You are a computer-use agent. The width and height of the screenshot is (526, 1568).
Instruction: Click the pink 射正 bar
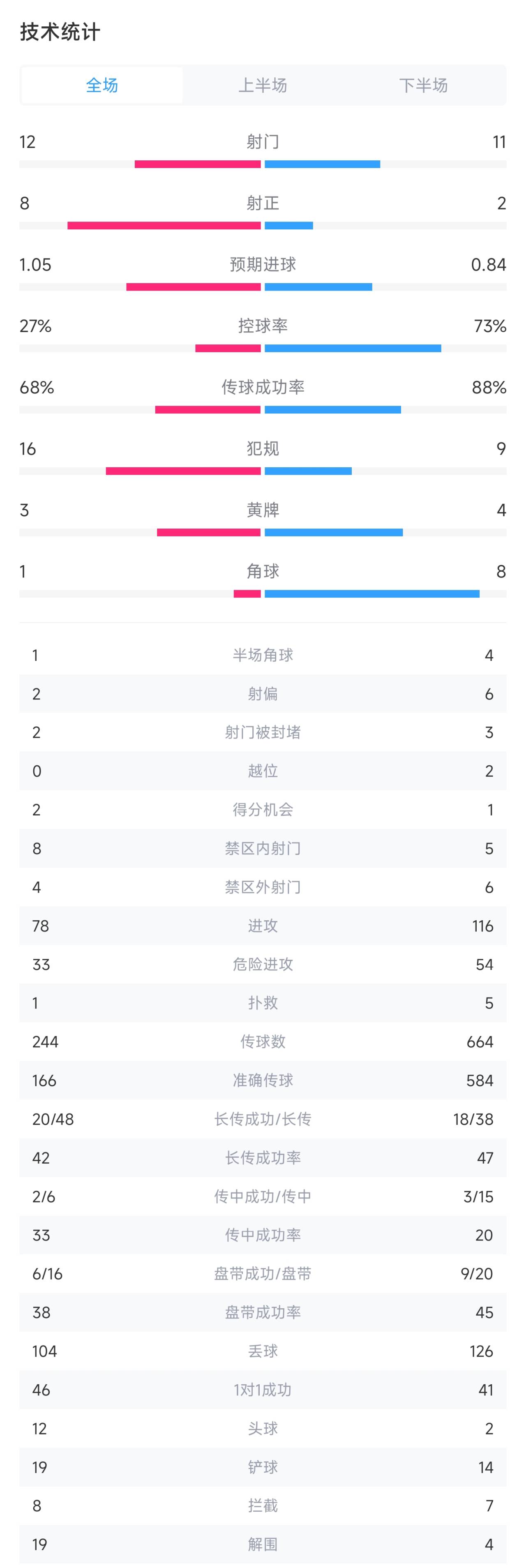pos(164,226)
